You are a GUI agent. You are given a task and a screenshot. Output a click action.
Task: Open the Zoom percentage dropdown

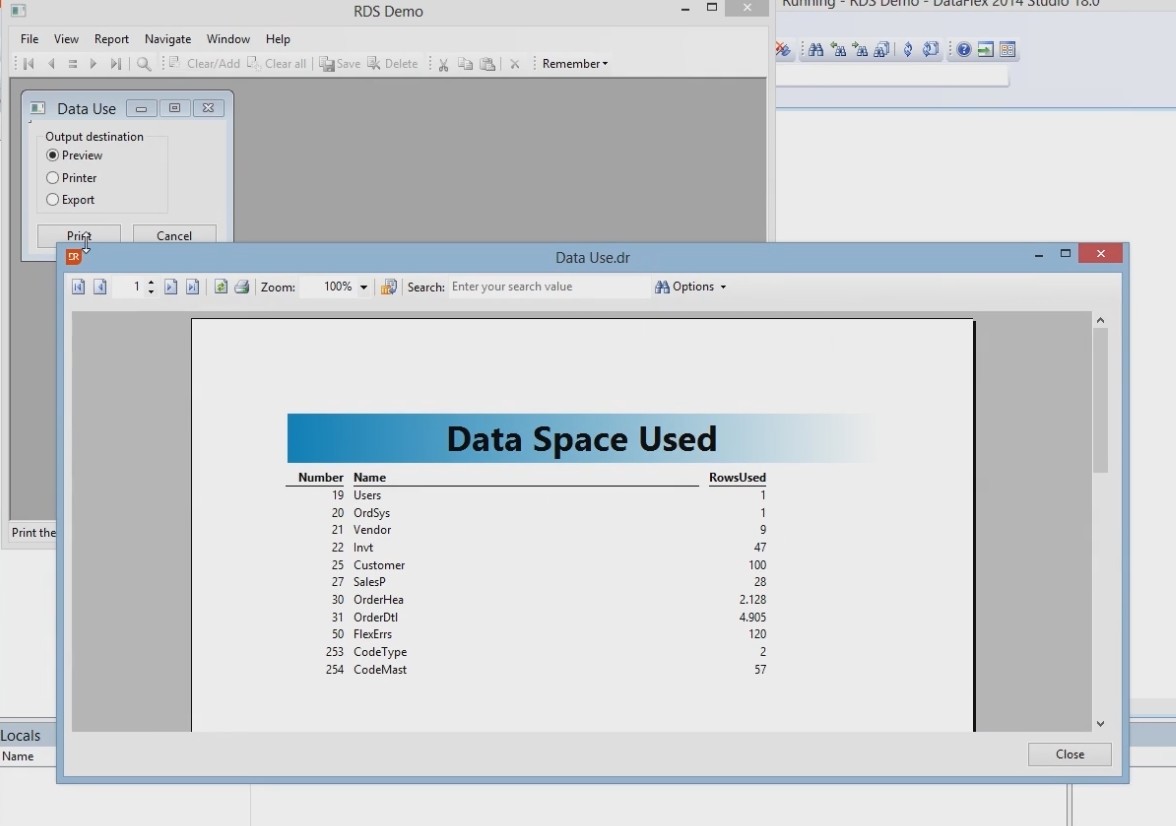(x=363, y=287)
